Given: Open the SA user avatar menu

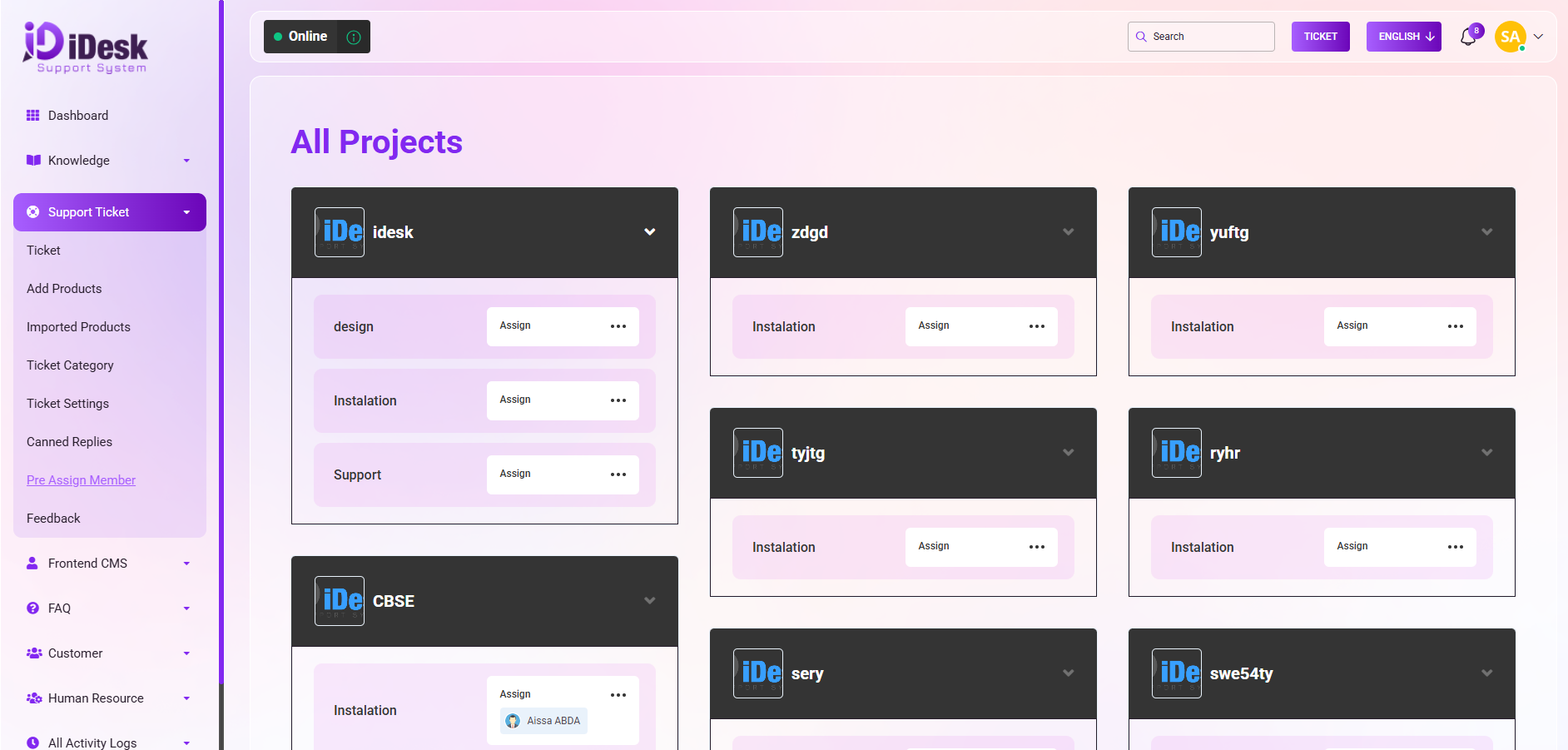Looking at the screenshot, I should [1510, 37].
